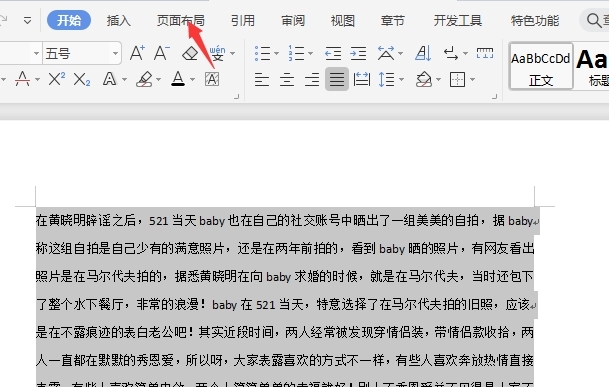Screen dimensions: 609x387
Task: Select the 引用 tab
Action: tap(243, 20)
